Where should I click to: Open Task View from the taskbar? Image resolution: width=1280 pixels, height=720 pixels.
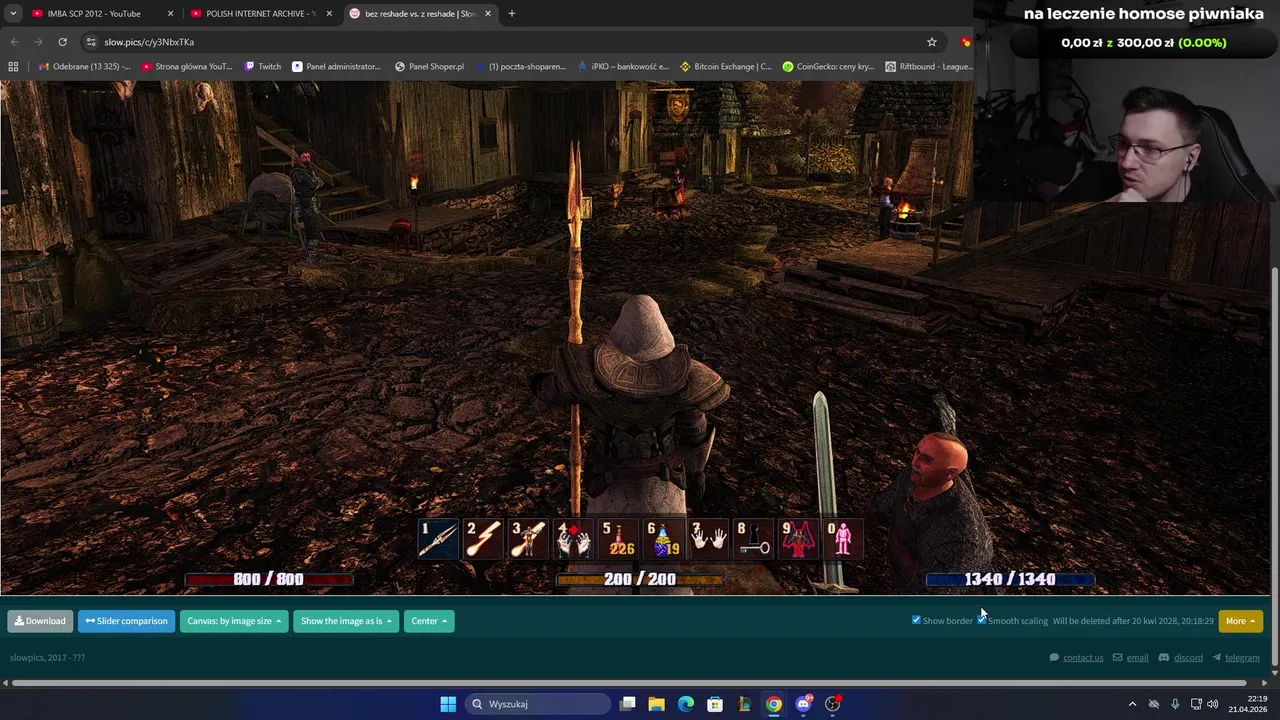627,704
